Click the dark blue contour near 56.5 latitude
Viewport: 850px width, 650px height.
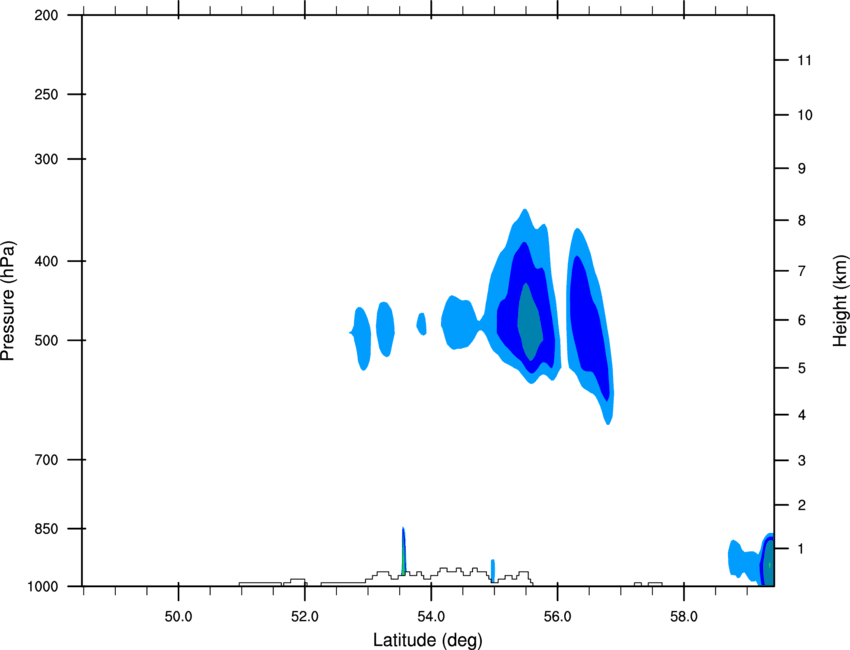(588, 325)
